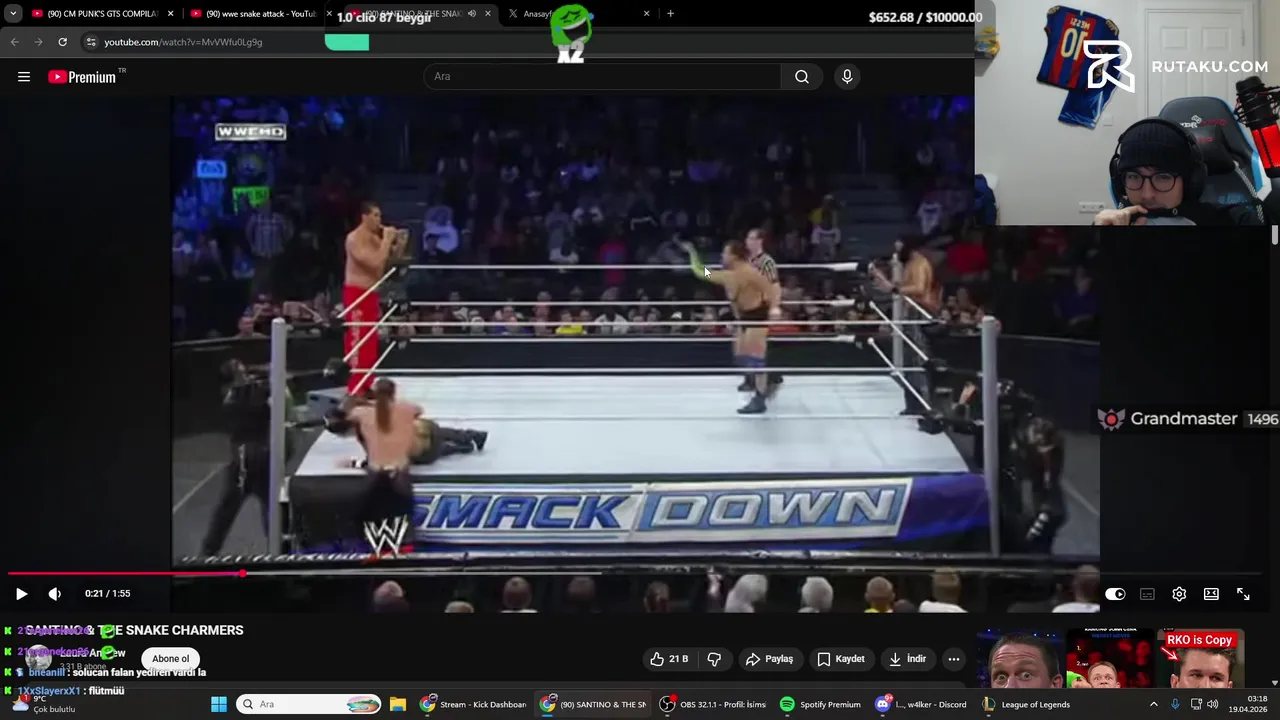The height and width of the screenshot is (720, 1280).
Task: Open the player settings gear menu
Action: click(1179, 594)
